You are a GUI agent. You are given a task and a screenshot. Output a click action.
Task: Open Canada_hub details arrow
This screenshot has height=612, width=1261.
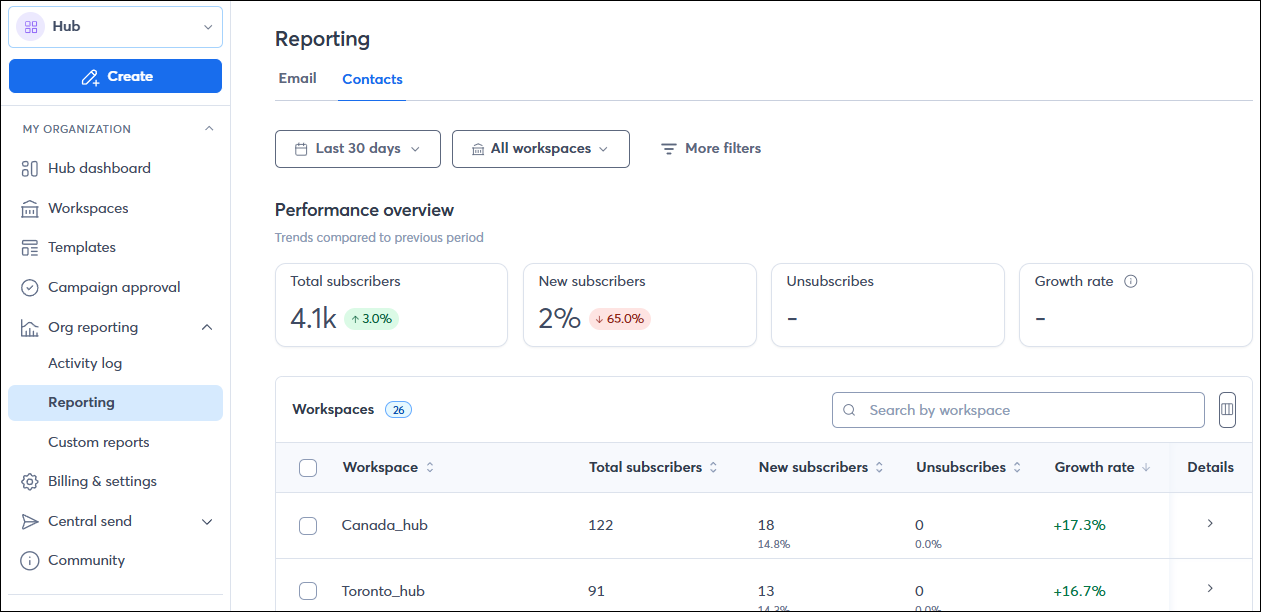coord(1210,523)
